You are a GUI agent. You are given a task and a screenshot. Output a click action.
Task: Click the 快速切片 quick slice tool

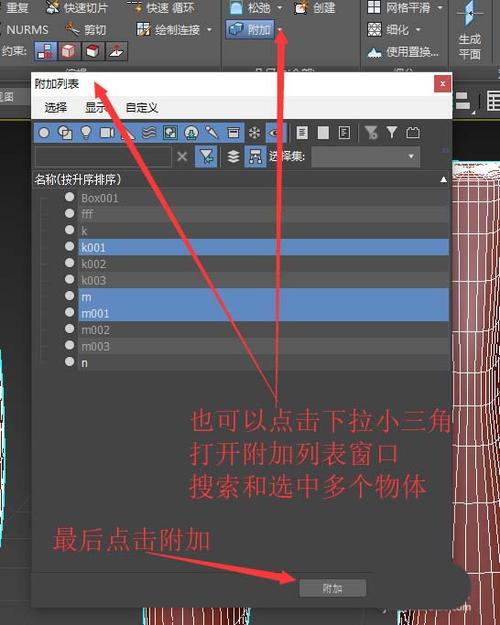pyautogui.click(x=77, y=8)
